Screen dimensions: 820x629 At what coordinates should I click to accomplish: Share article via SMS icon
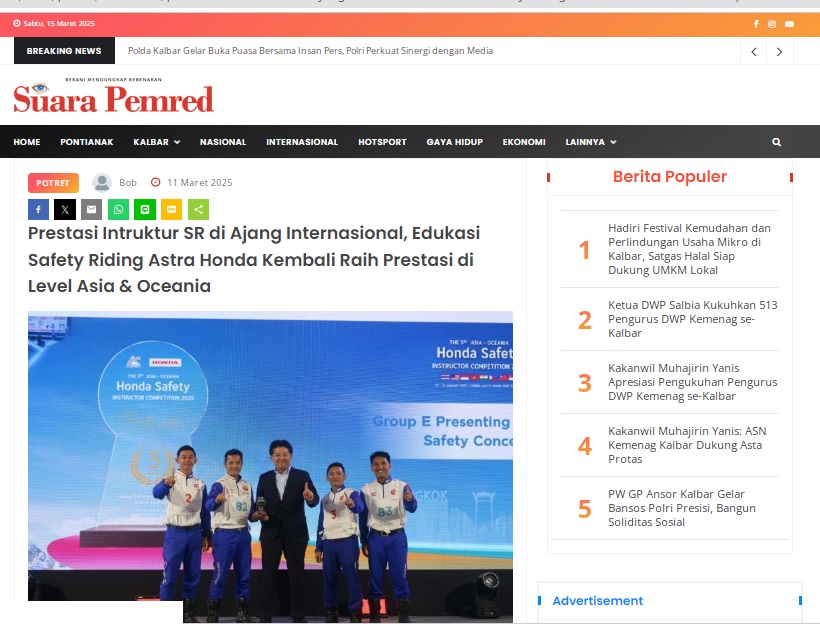click(x=172, y=210)
